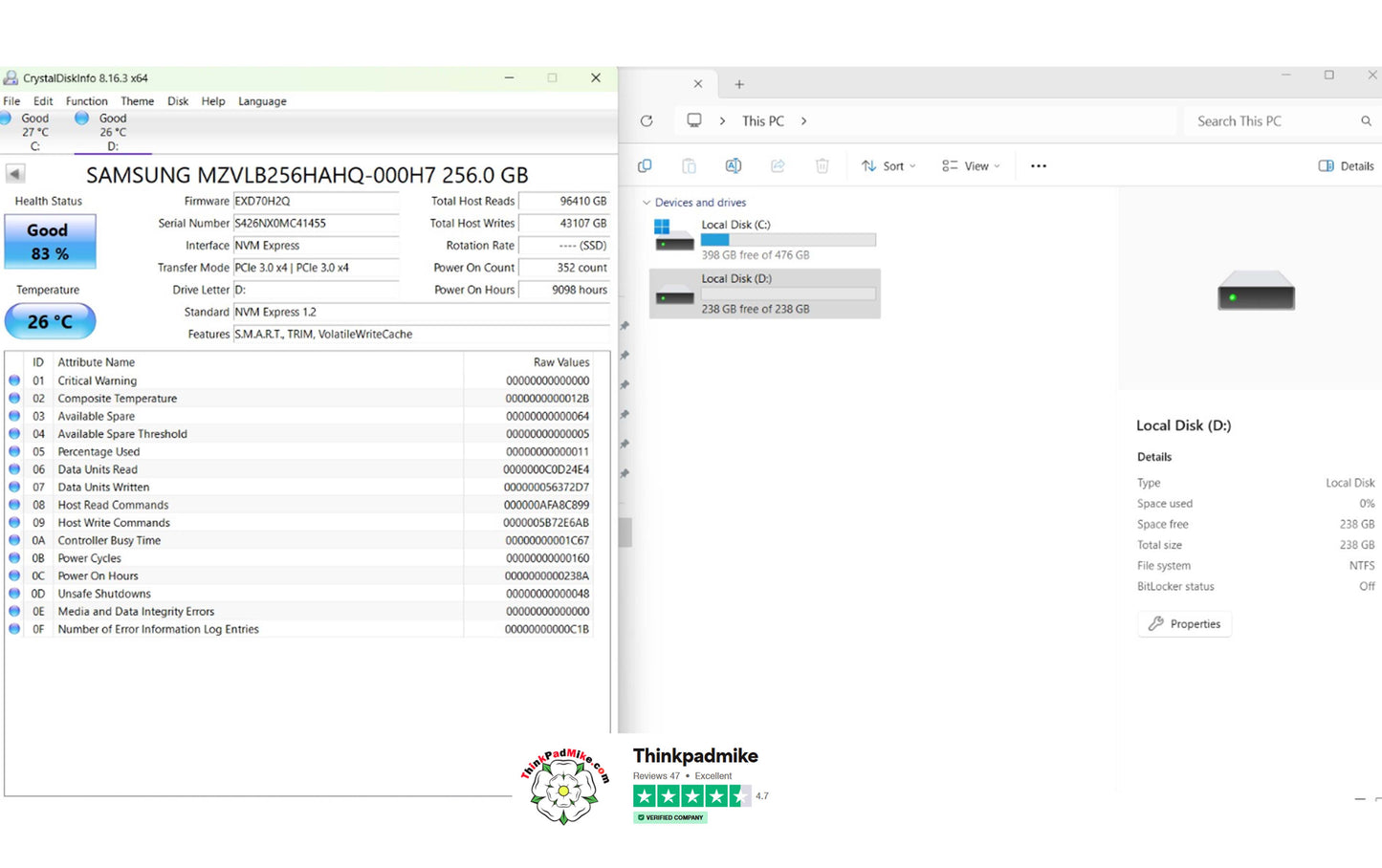Expand the chevron before This PC breadcrumb
1382x868 pixels.
(x=722, y=121)
